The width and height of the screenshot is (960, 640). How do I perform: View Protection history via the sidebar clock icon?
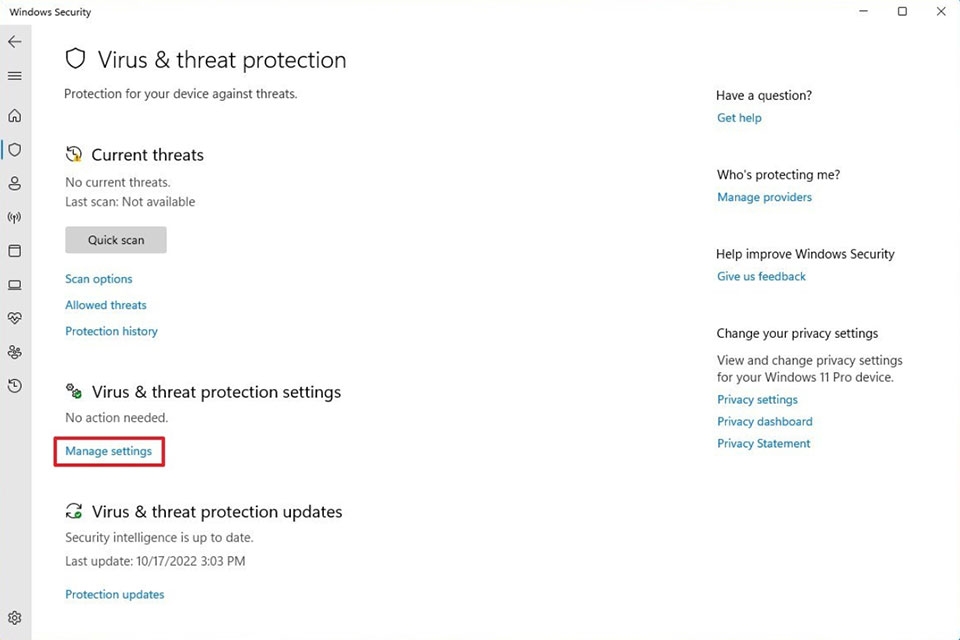[x=14, y=386]
